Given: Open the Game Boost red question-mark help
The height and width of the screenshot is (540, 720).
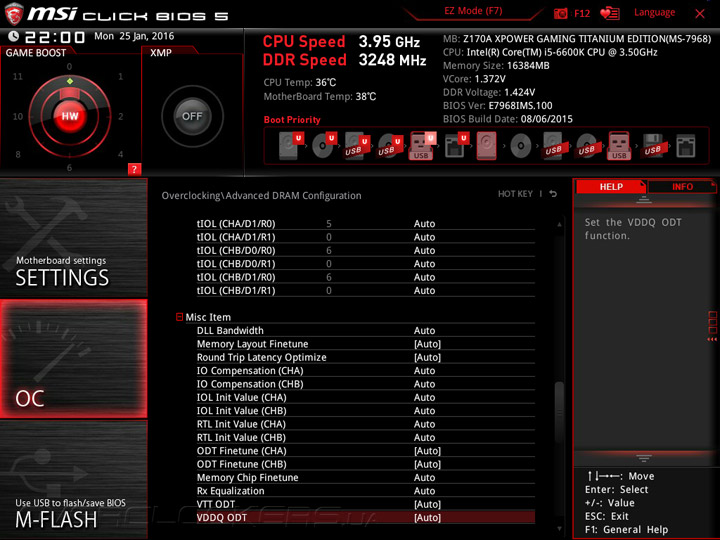Looking at the screenshot, I should 134,169.
